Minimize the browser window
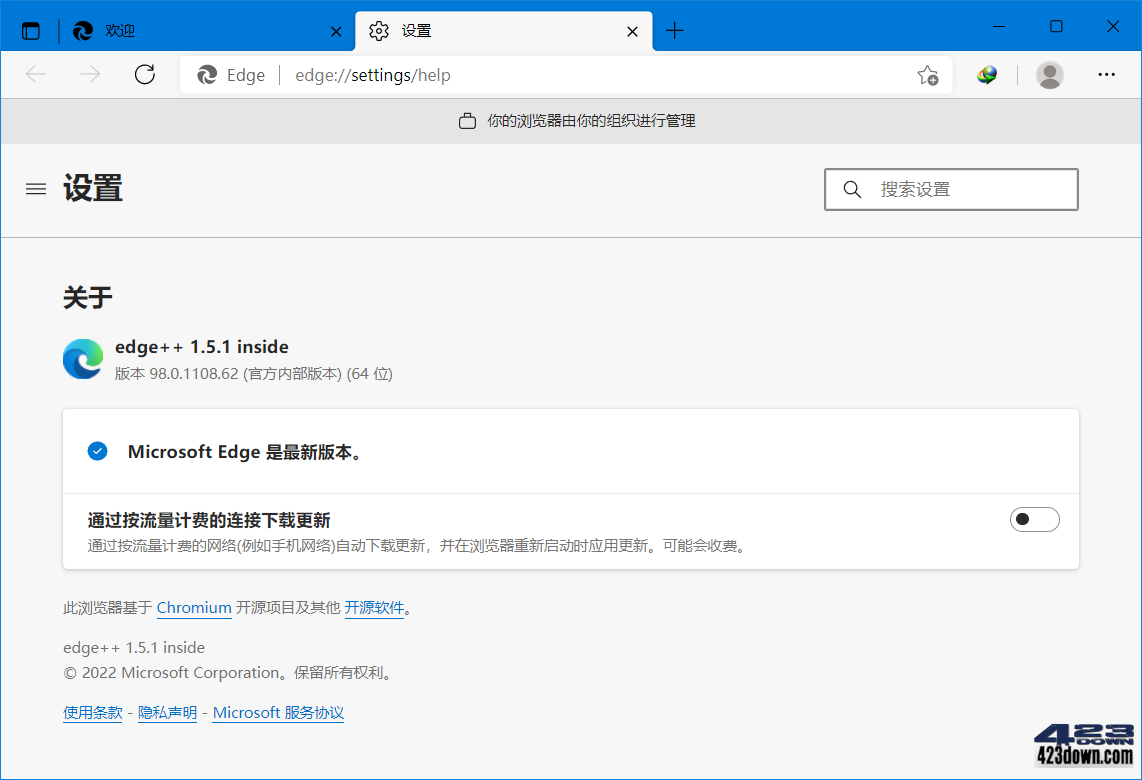This screenshot has height=780, width=1142. pos(999,27)
